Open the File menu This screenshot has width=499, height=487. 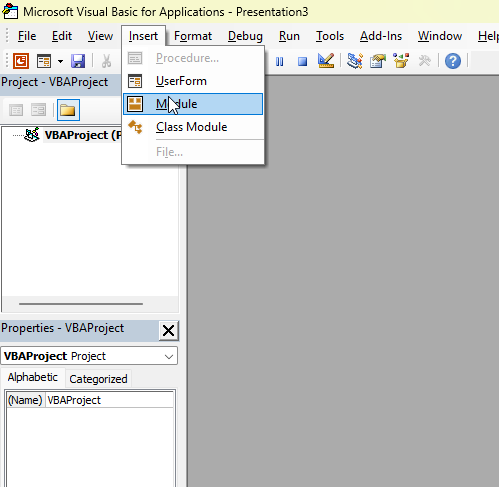click(x=27, y=36)
